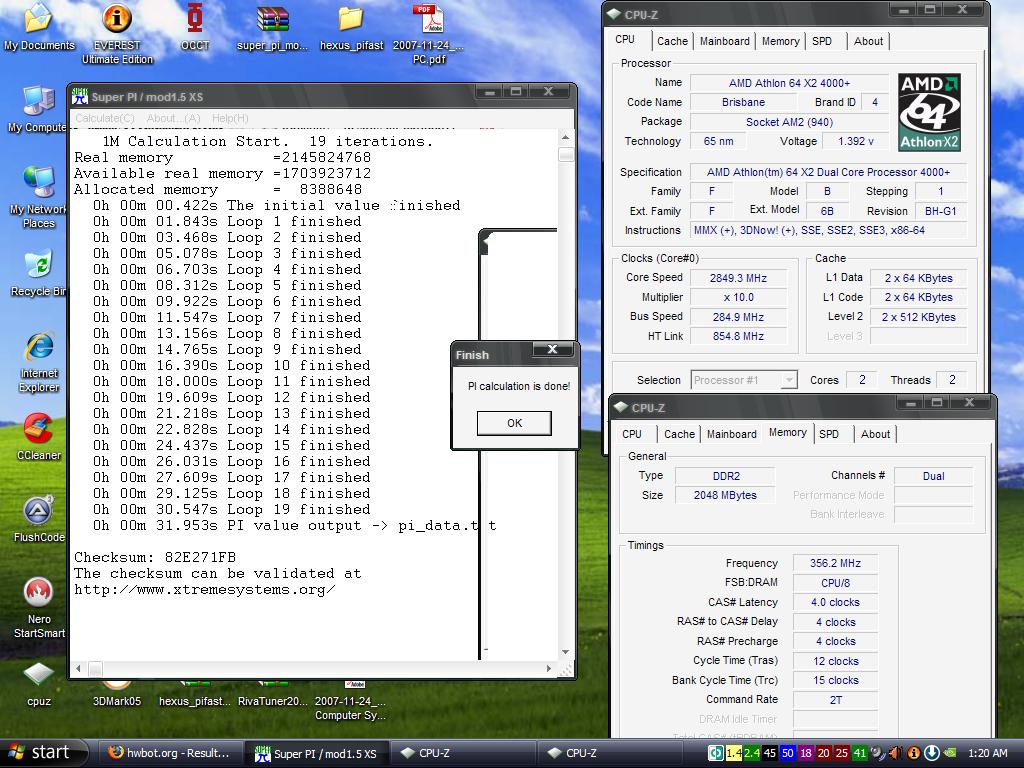The width and height of the screenshot is (1024, 768).
Task: Click the tray temperature reading 45
Action: 770,753
